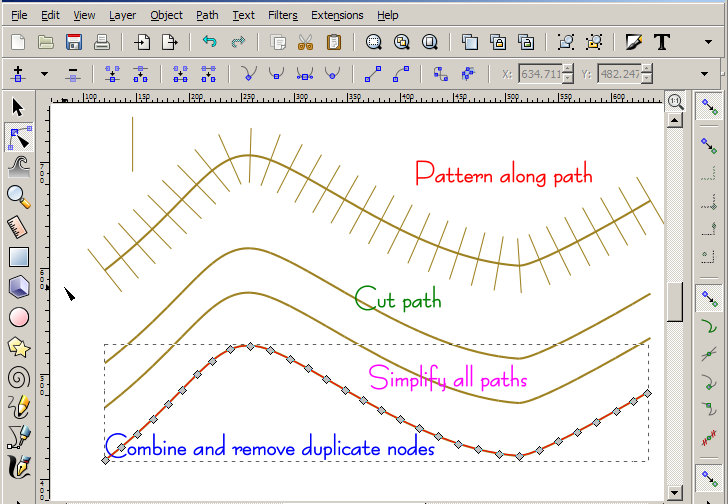Click the Undo arrow icon
Image resolution: width=728 pixels, height=504 pixels.
[x=209, y=42]
